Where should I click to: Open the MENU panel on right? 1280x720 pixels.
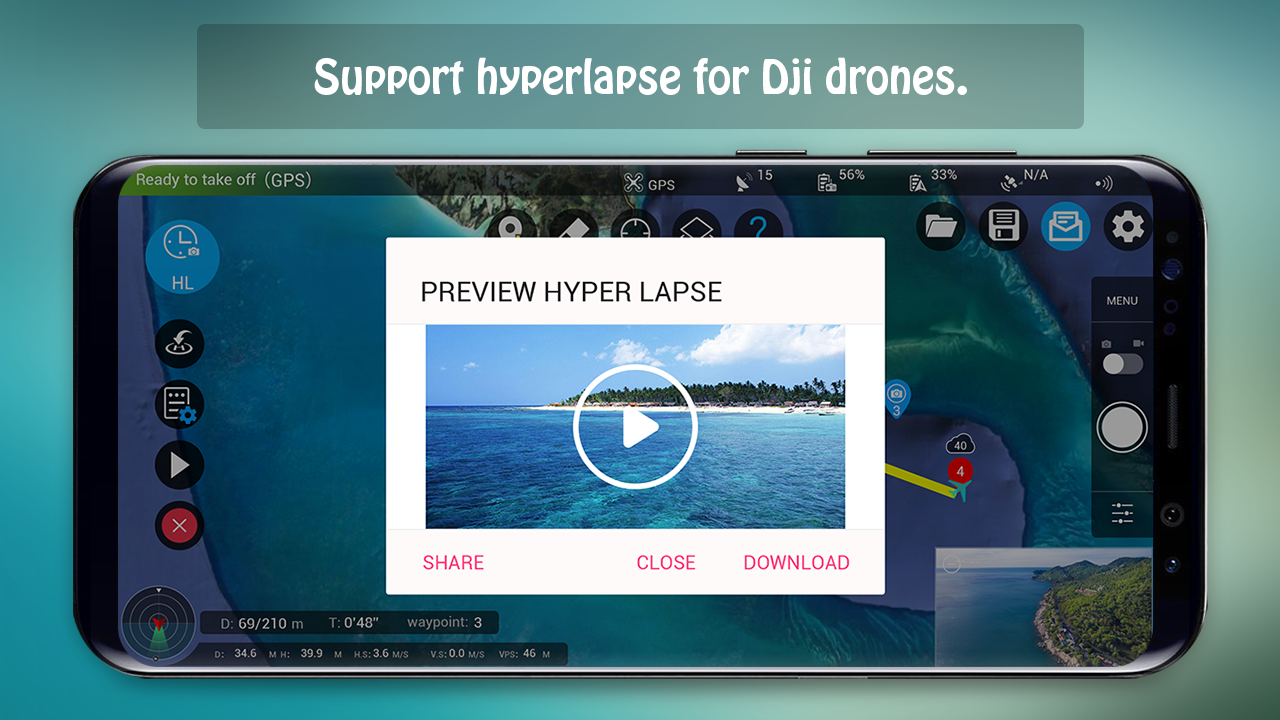coord(1122,301)
